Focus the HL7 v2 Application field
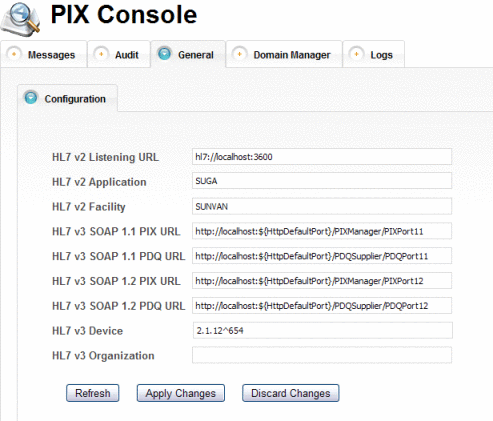Screen dimensions: 493x421 click(322, 181)
